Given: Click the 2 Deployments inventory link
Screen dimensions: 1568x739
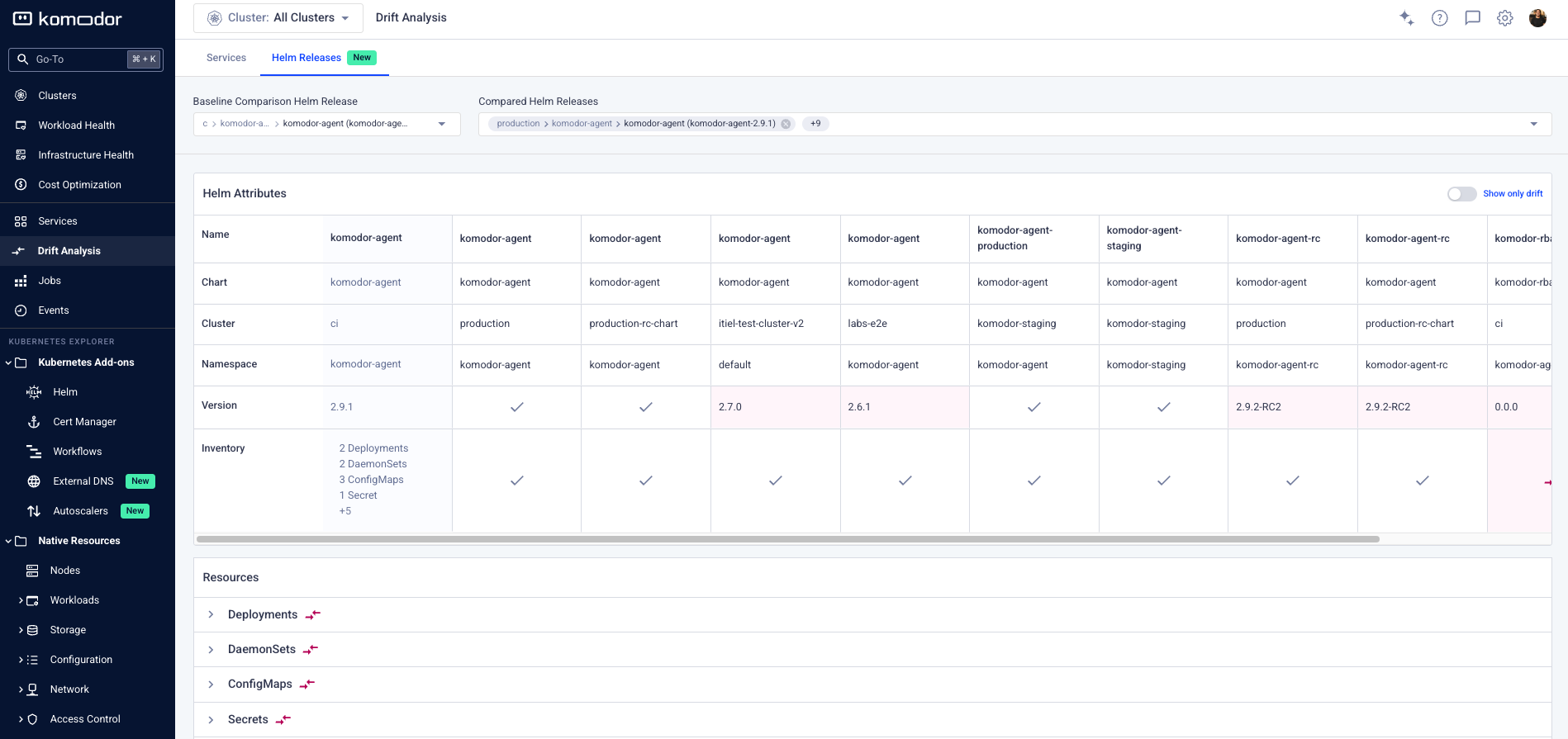Looking at the screenshot, I should click(373, 448).
